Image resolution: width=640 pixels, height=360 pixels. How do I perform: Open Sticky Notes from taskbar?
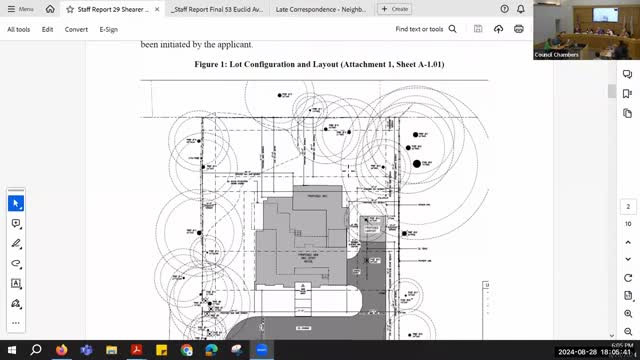tap(162, 350)
